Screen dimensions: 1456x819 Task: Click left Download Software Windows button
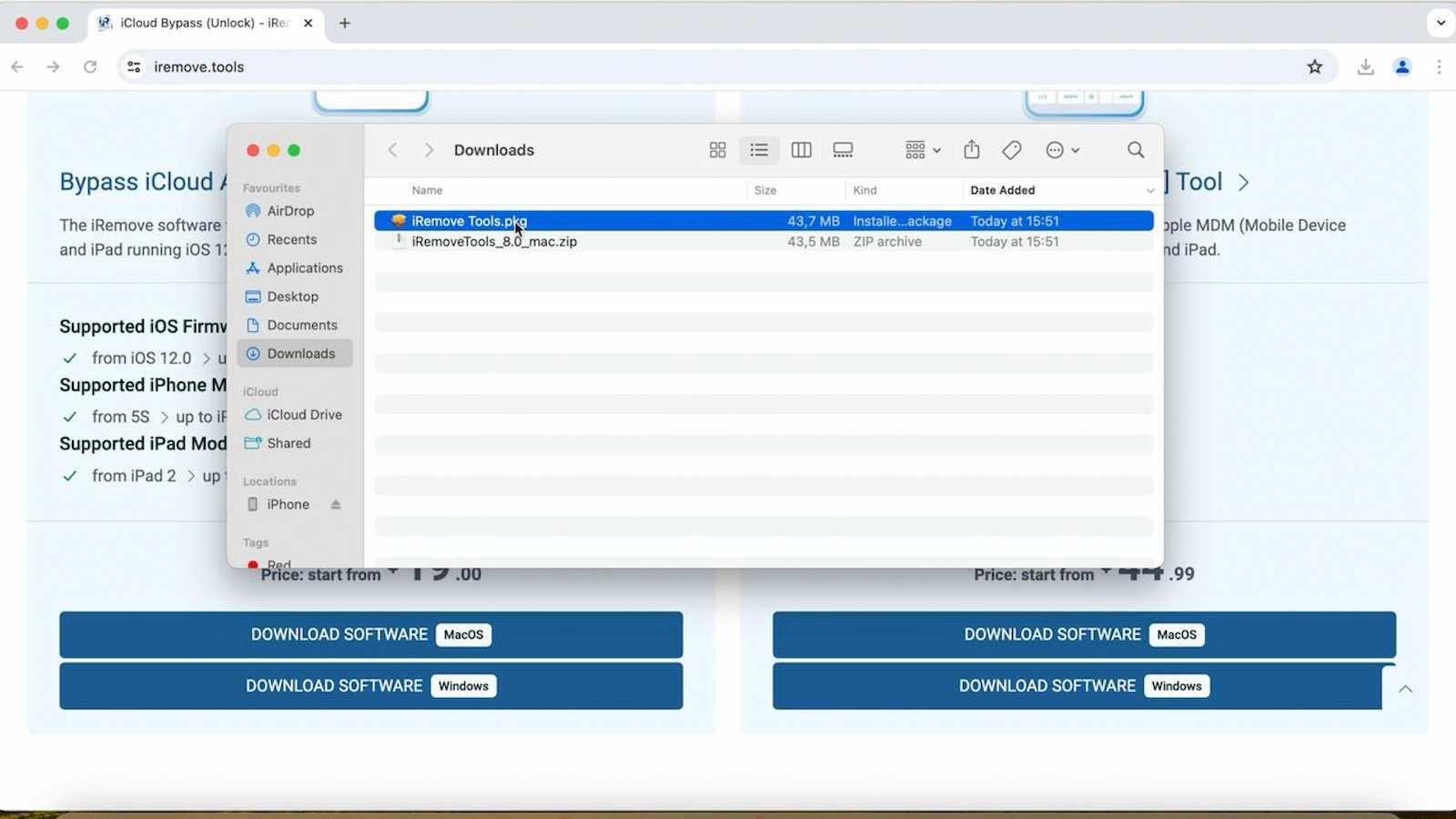pyautogui.click(x=371, y=686)
